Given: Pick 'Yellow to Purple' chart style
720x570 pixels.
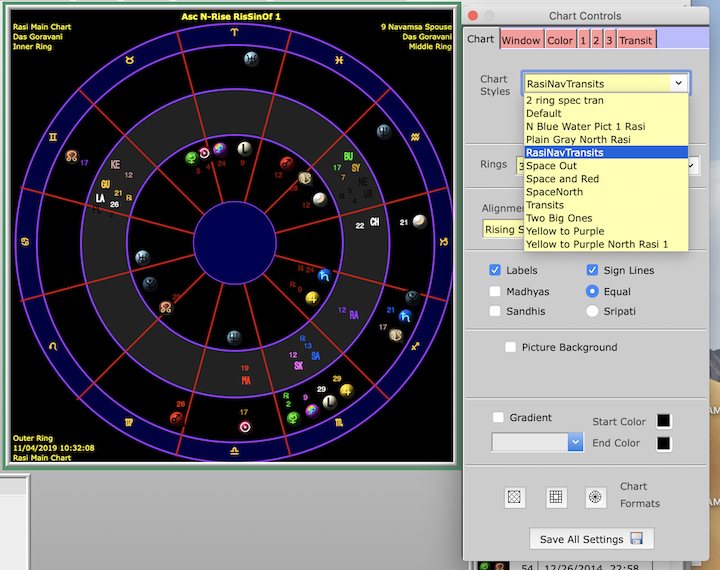Looking at the screenshot, I should click(566, 231).
